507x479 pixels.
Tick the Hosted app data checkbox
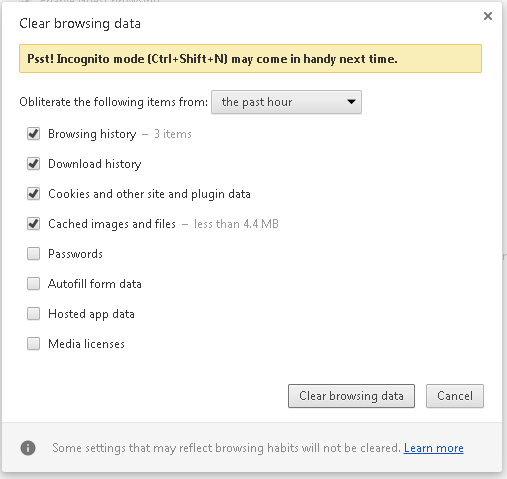pos(33,314)
